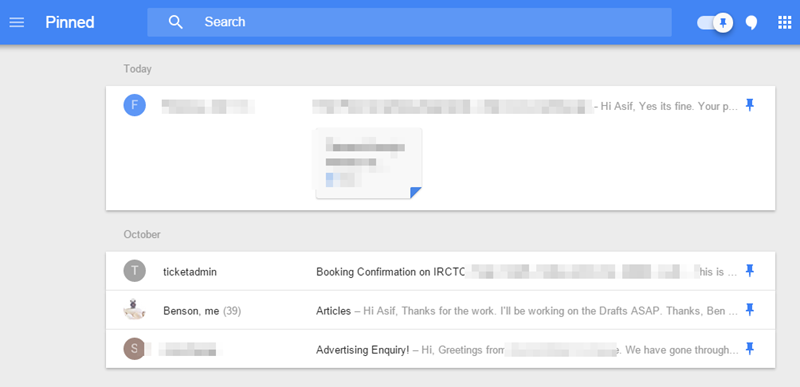Select Benson's profile picture avatar
Screen dimensions: 800x387
pos(135,310)
